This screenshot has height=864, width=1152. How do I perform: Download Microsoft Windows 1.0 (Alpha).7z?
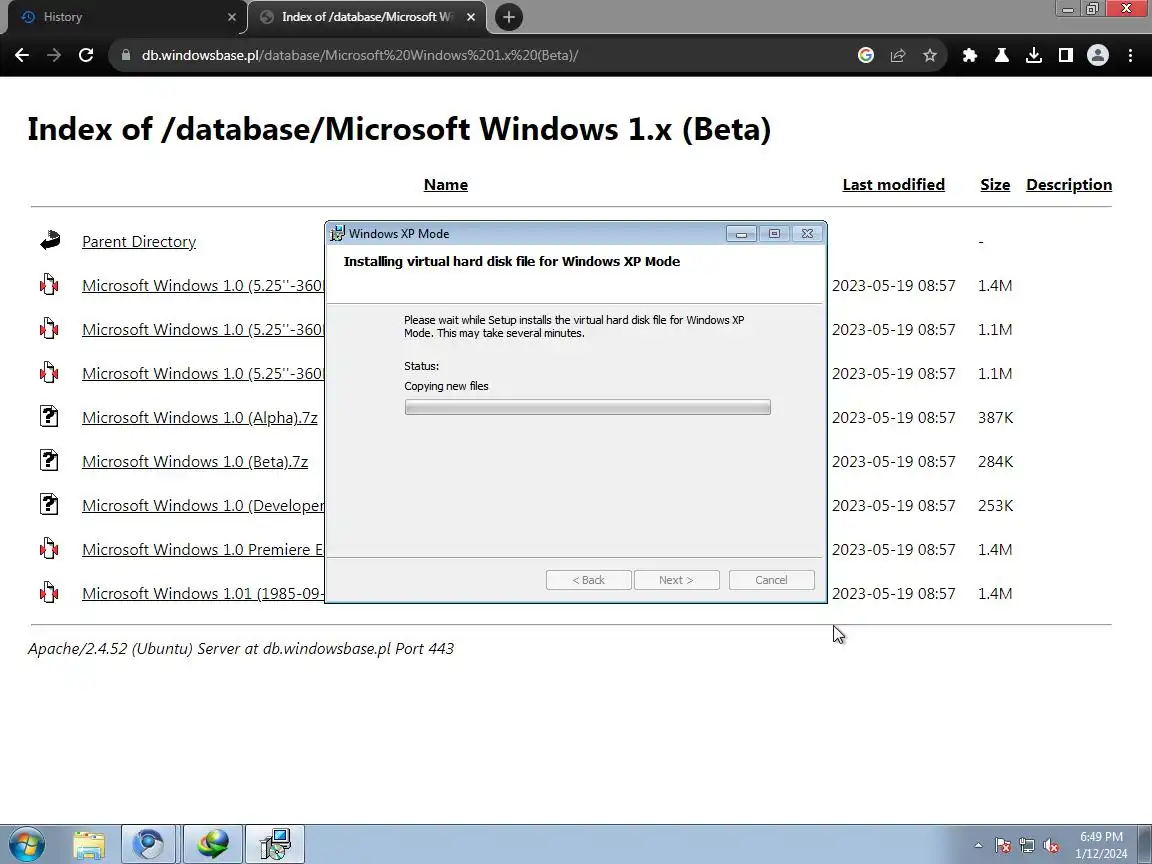(200, 418)
